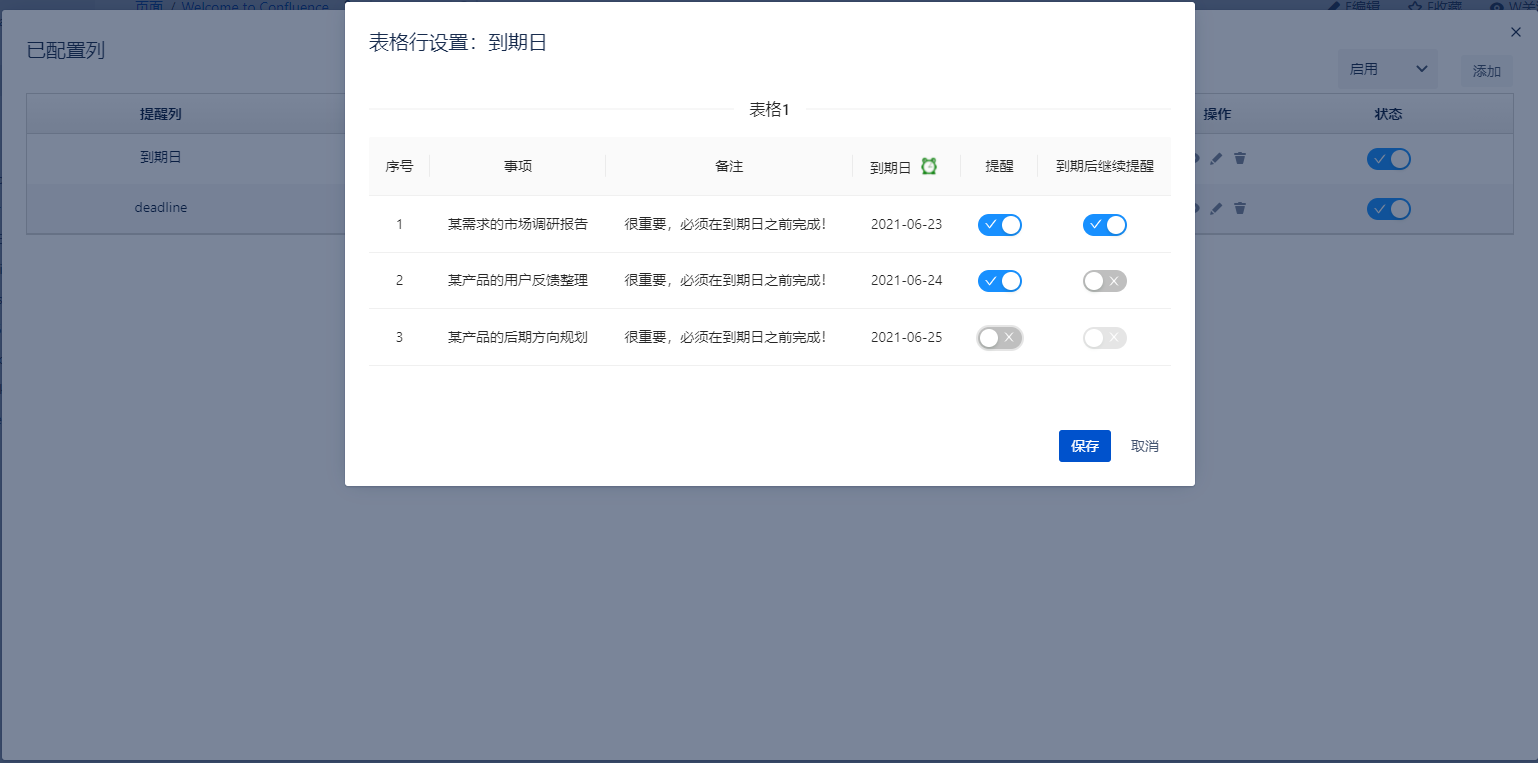The width and height of the screenshot is (1538, 763).
Task: Select the 某产品的用户反馈整理 table cell
Action: coord(517,281)
